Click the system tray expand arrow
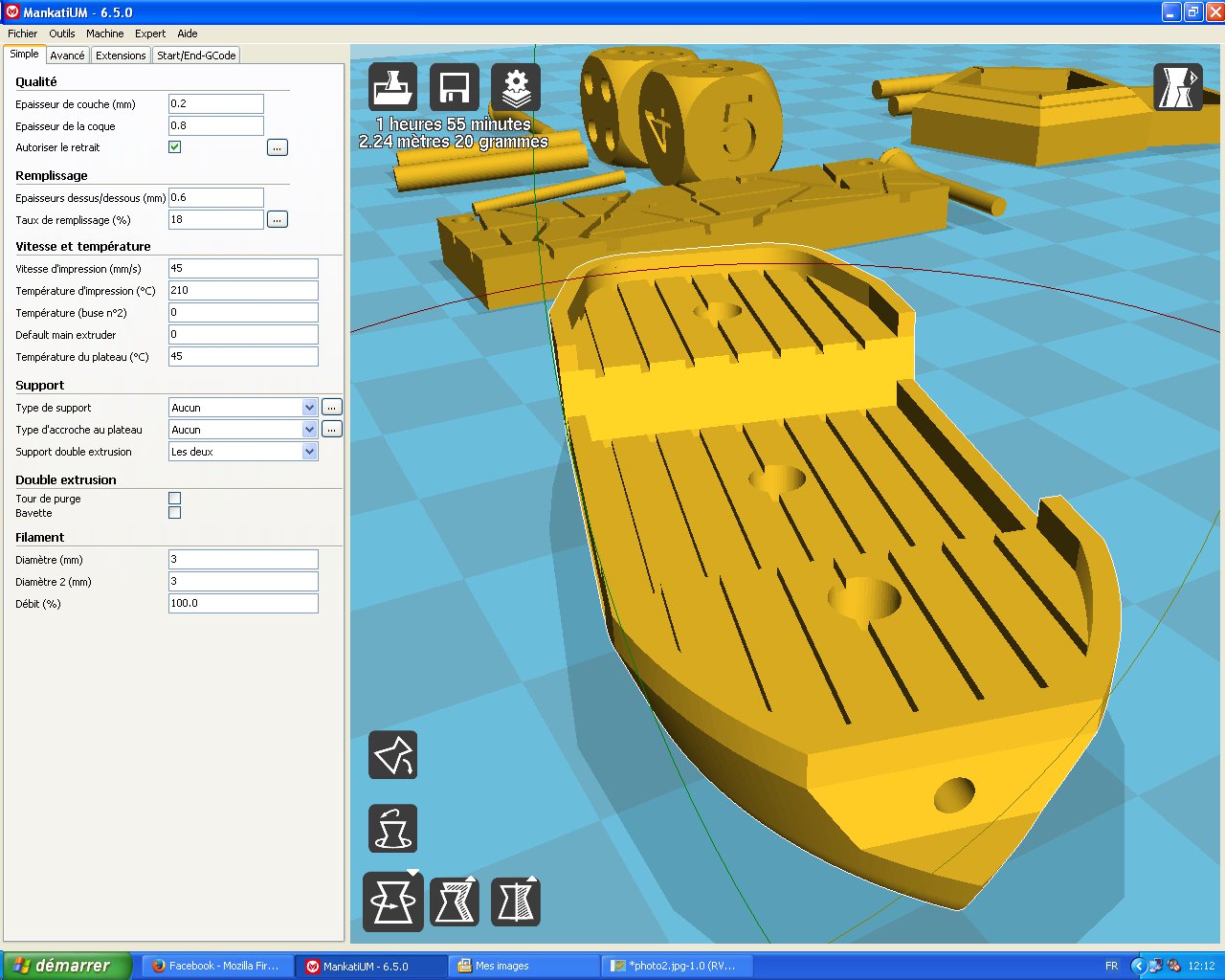The image size is (1225, 980). point(1138,966)
